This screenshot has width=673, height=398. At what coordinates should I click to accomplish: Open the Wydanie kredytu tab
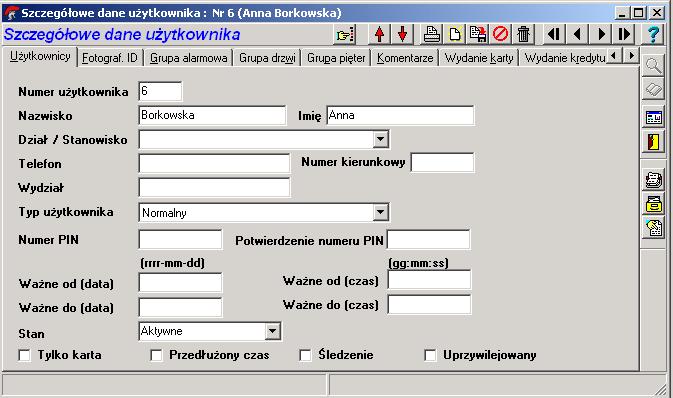pyautogui.click(x=564, y=58)
